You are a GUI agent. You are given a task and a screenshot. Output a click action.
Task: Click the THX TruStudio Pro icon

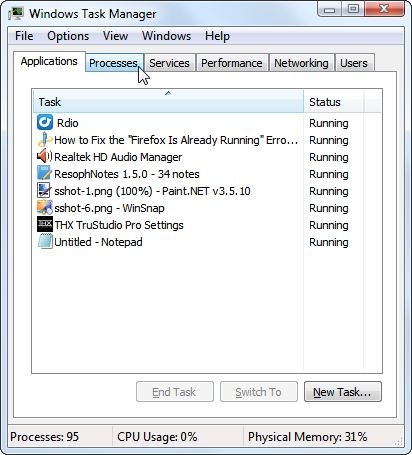tap(45, 224)
